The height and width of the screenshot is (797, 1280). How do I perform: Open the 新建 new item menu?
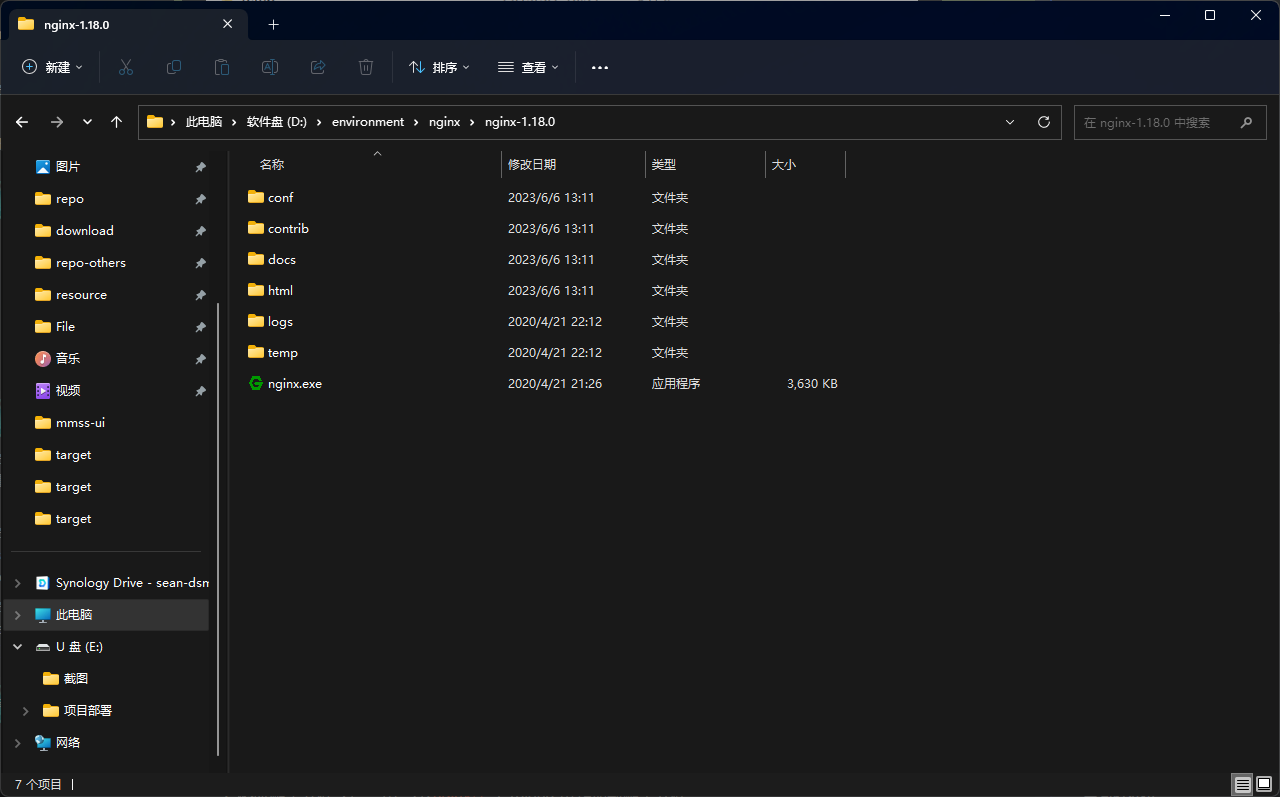click(52, 67)
